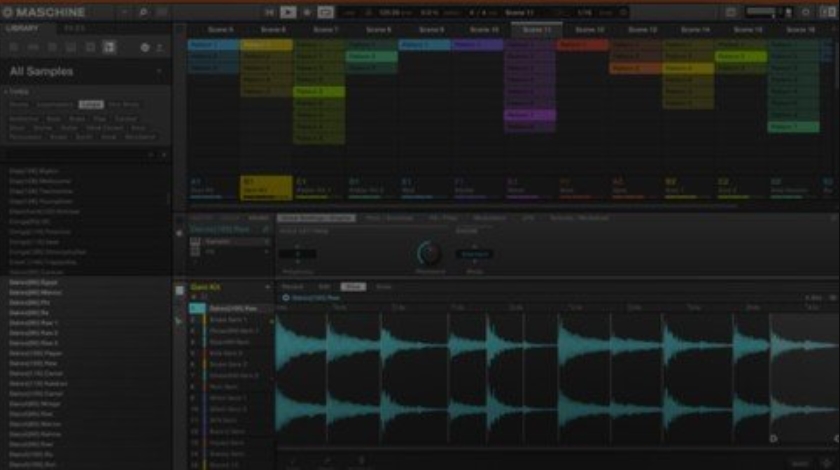Click the 1/16 grid value in header
The image size is (840, 470).
584,12
